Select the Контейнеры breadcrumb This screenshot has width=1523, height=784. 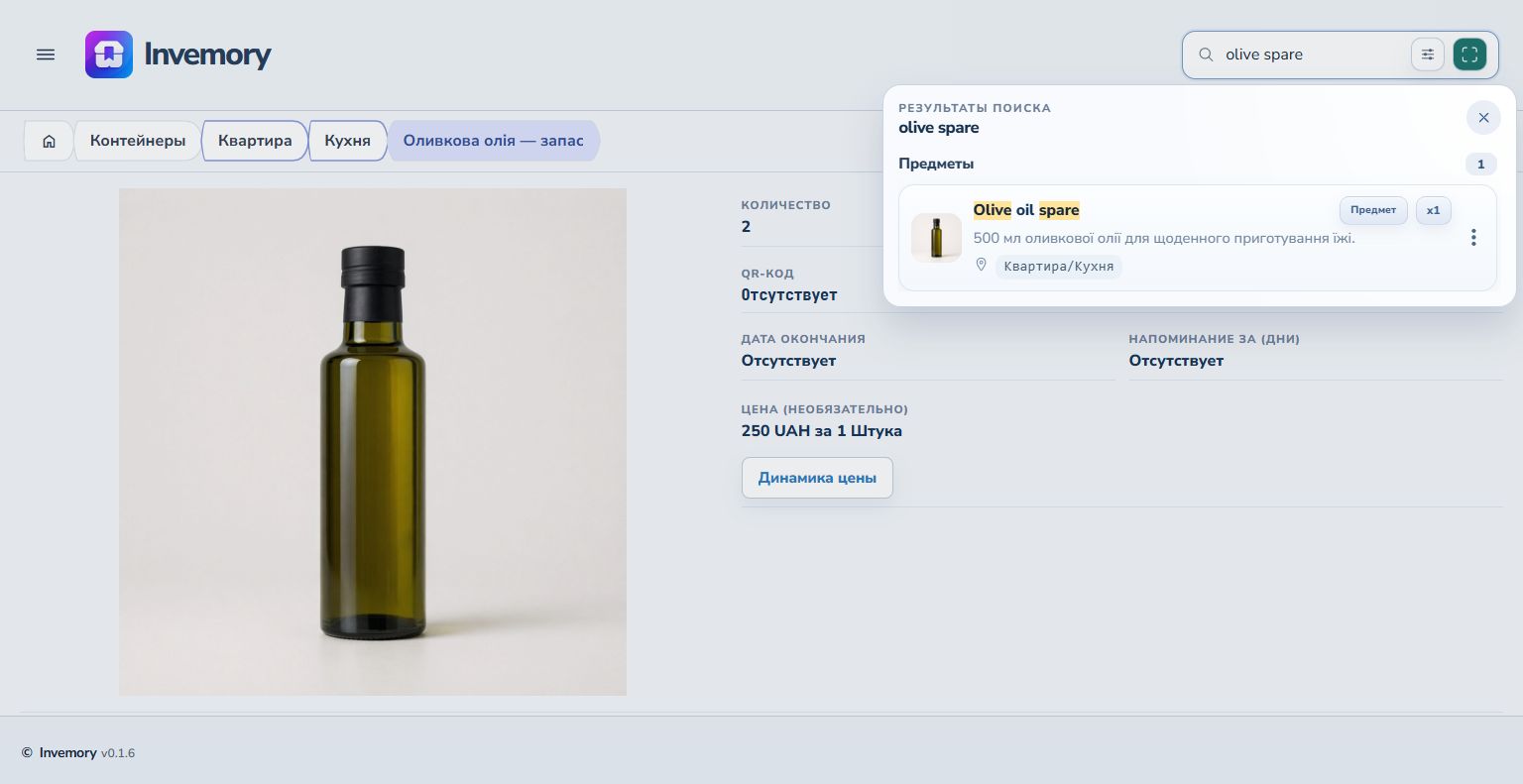(x=138, y=141)
